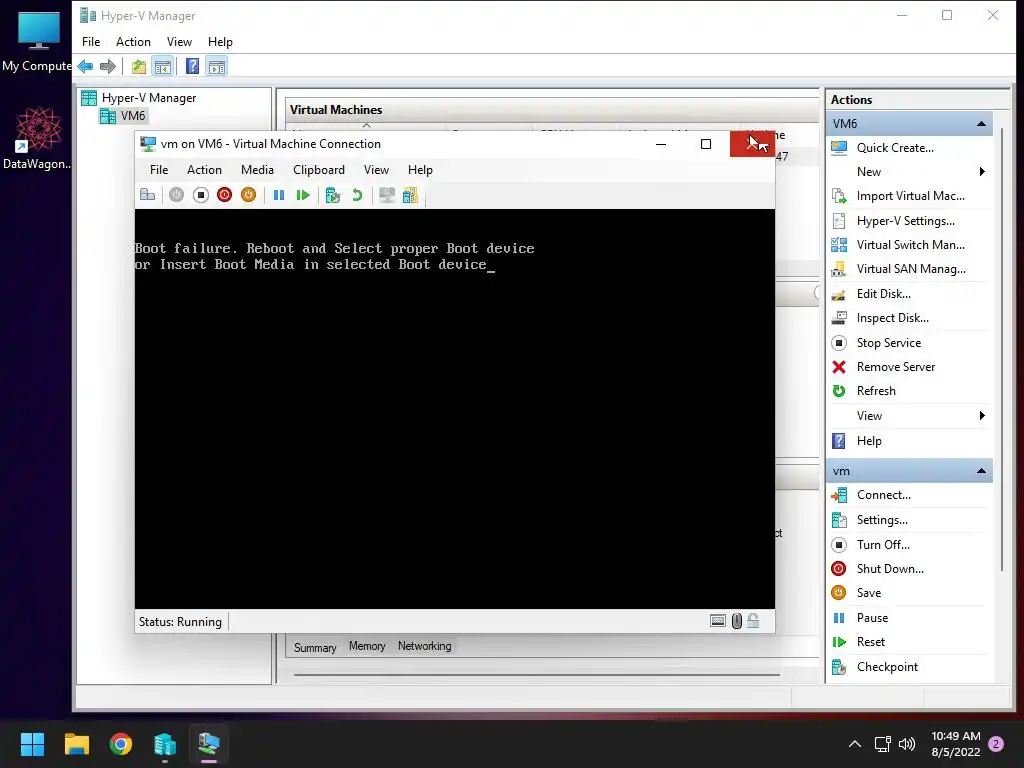
Task: Switch to the Summary tab
Action: pos(315,647)
